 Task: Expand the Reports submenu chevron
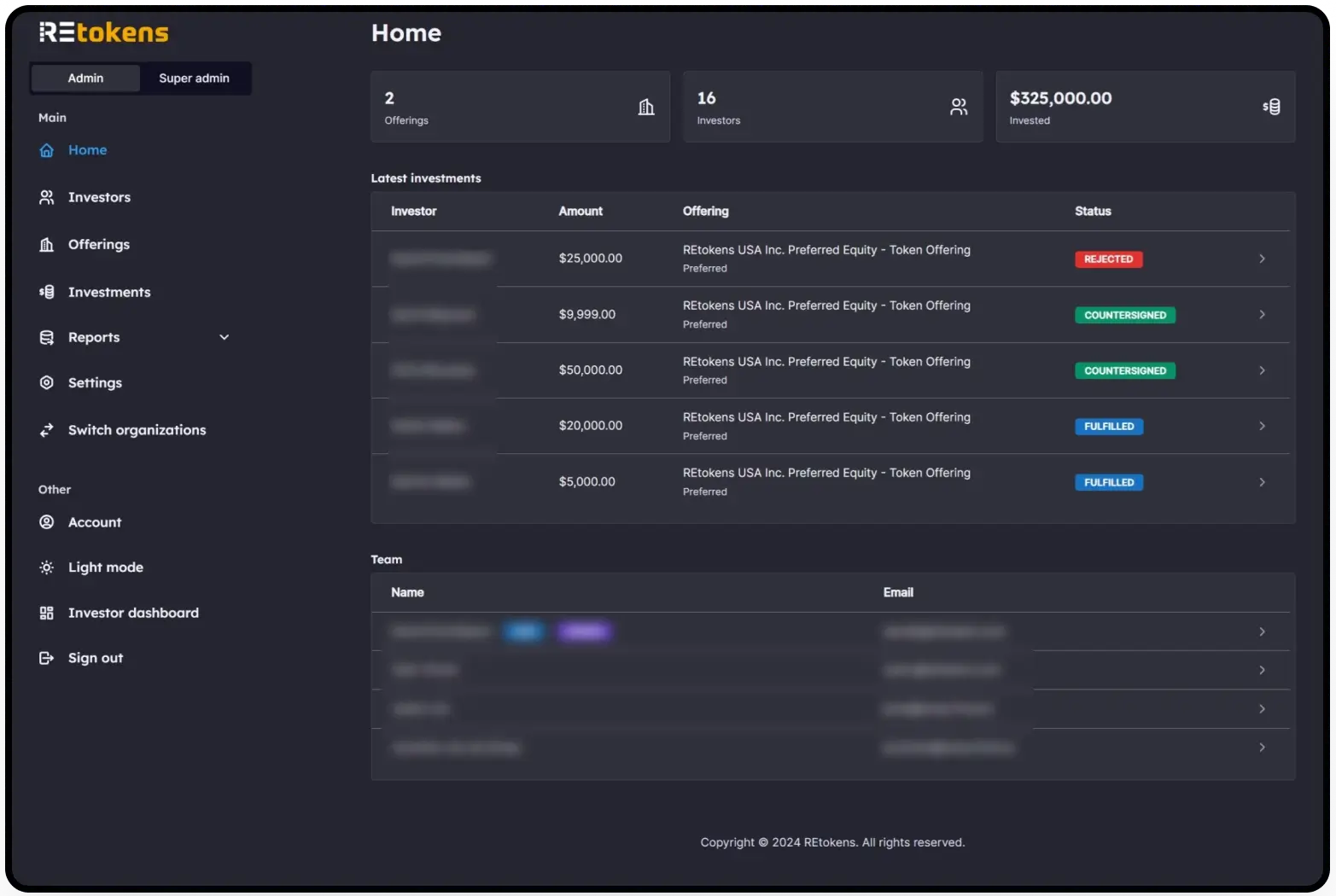pos(225,337)
